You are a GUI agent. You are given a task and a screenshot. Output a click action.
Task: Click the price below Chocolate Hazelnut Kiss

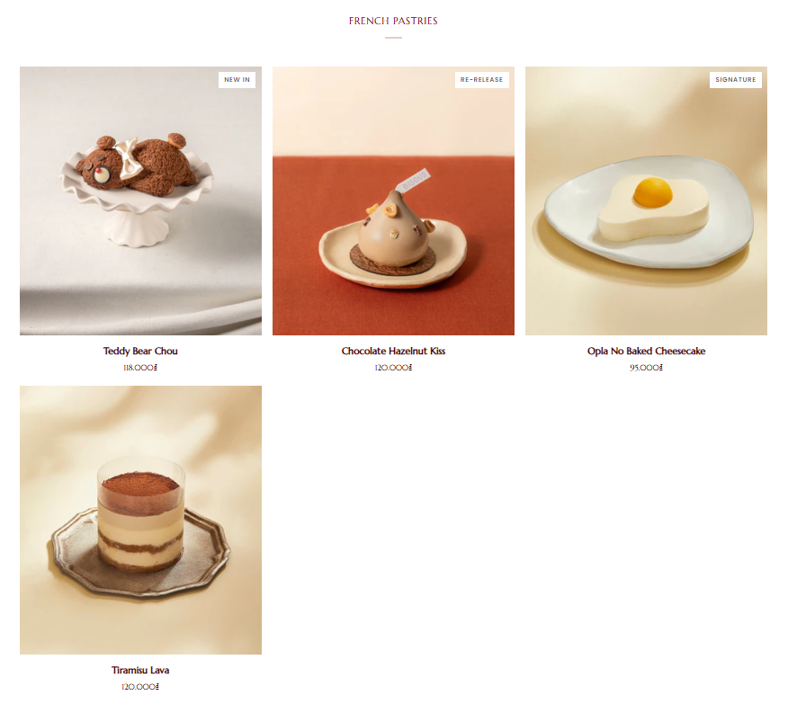pyautogui.click(x=393, y=367)
